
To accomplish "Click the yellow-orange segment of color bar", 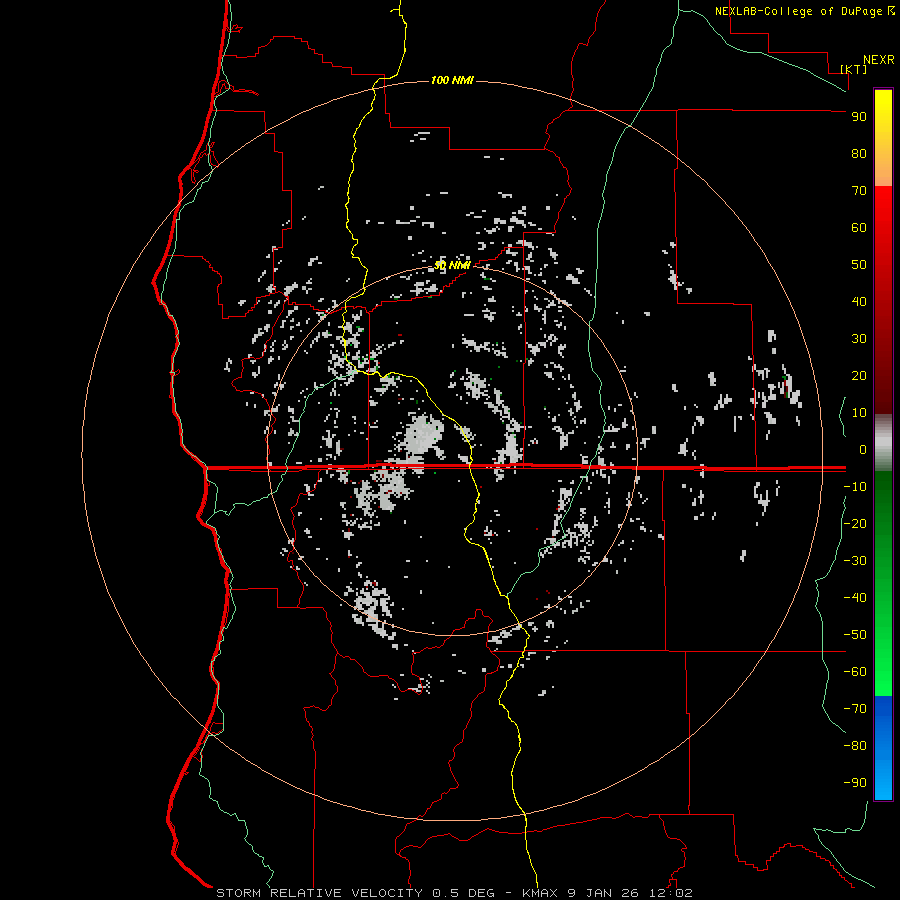I will (883, 138).
